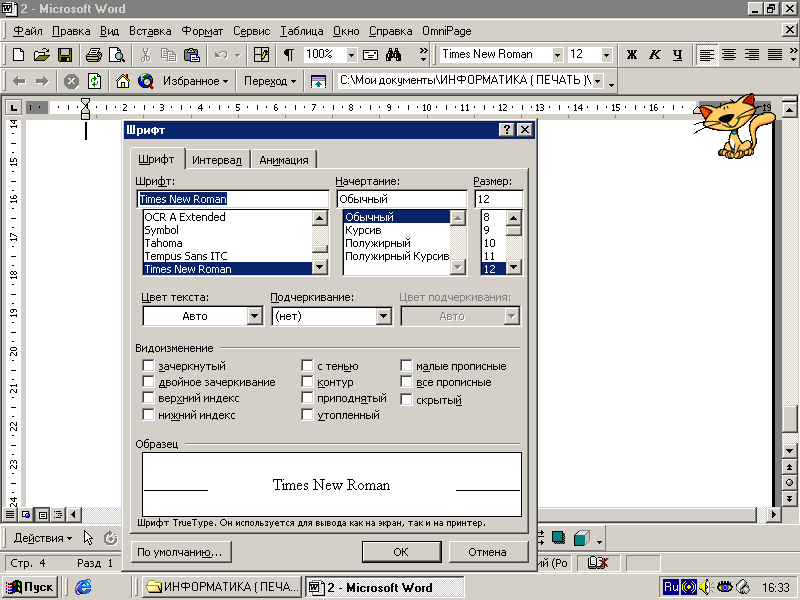Toggle the скрытый checkbox

click(406, 400)
